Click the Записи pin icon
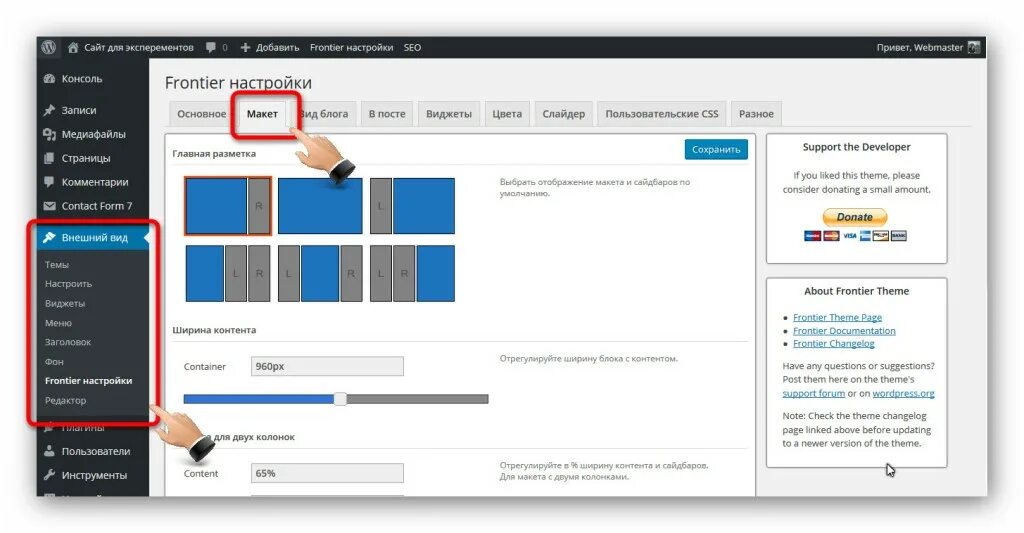 pyautogui.click(x=49, y=110)
